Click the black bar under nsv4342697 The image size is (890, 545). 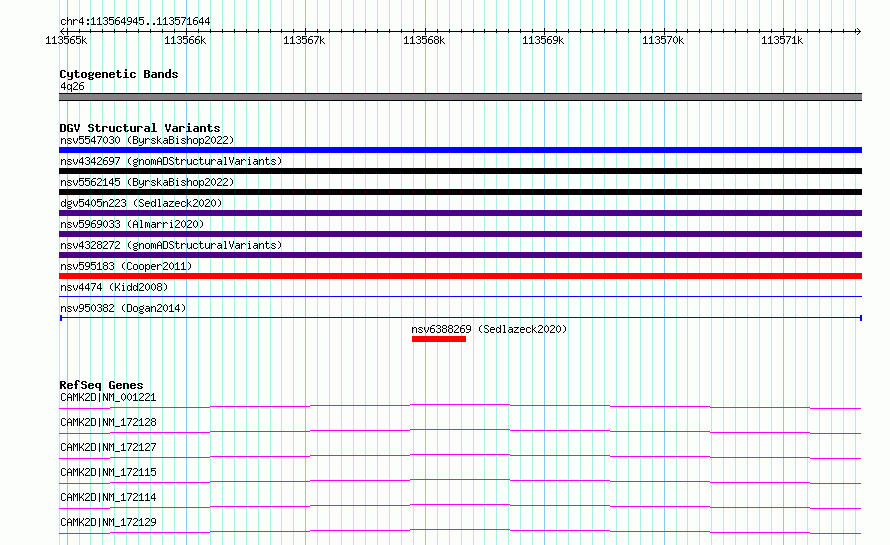[x=460, y=171]
